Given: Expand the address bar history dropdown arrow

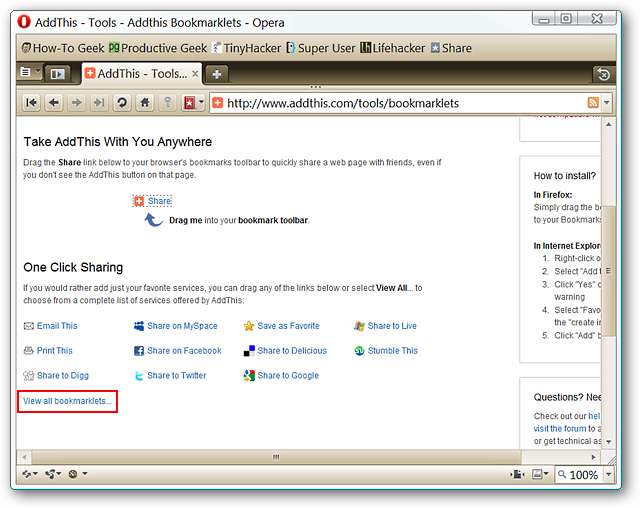Looking at the screenshot, I should (608, 103).
